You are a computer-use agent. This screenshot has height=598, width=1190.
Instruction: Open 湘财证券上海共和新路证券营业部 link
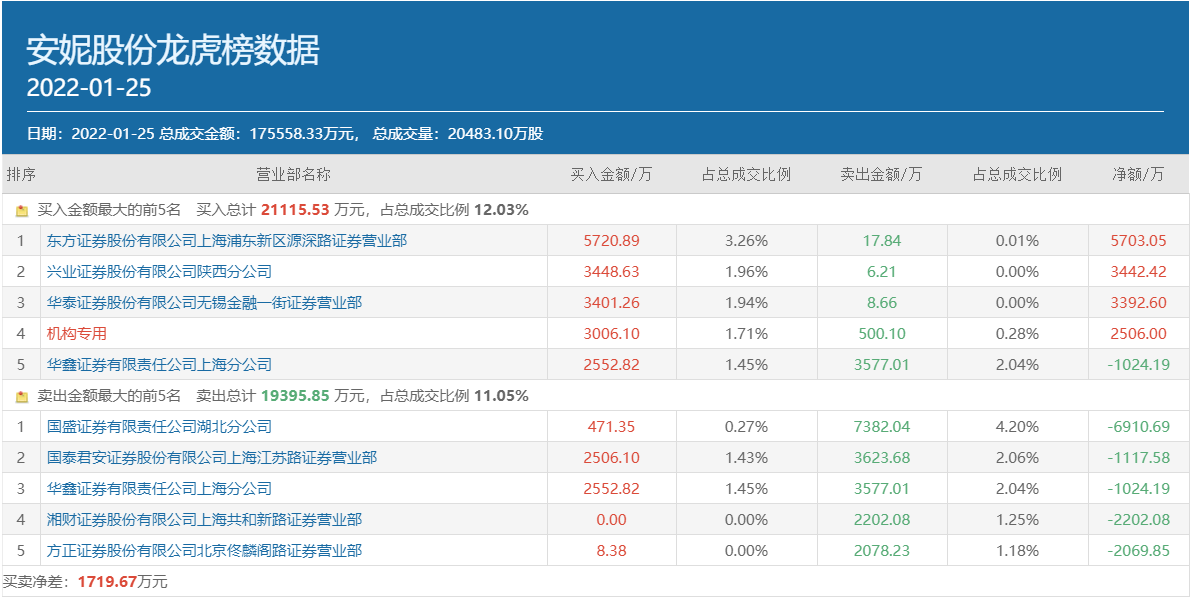tap(204, 520)
